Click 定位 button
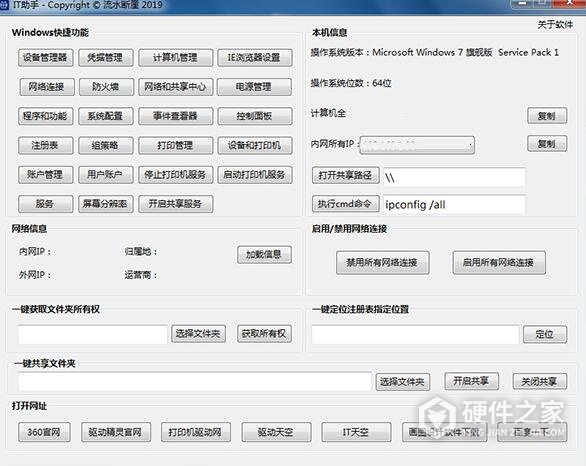The image size is (586, 466). [x=545, y=334]
